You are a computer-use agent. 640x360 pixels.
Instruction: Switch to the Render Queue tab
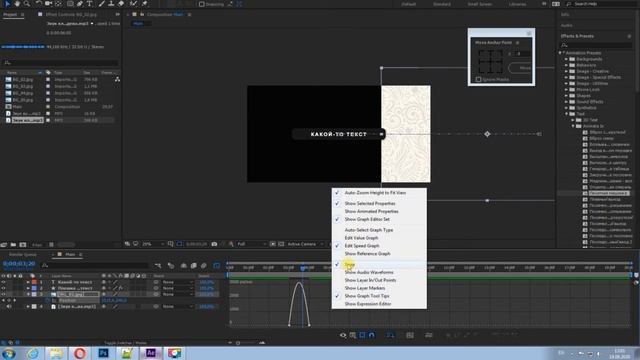(x=22, y=255)
